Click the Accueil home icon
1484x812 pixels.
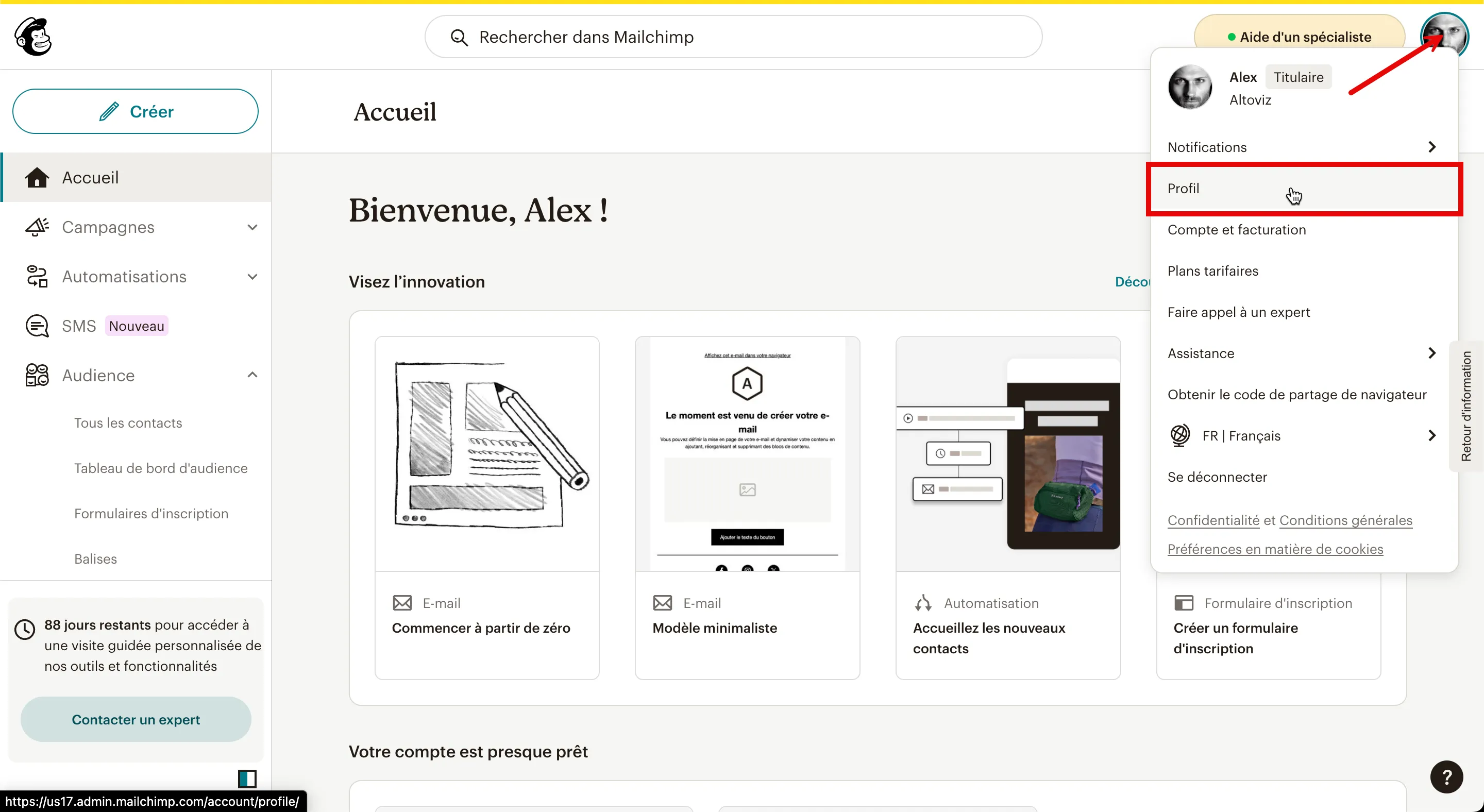click(37, 177)
